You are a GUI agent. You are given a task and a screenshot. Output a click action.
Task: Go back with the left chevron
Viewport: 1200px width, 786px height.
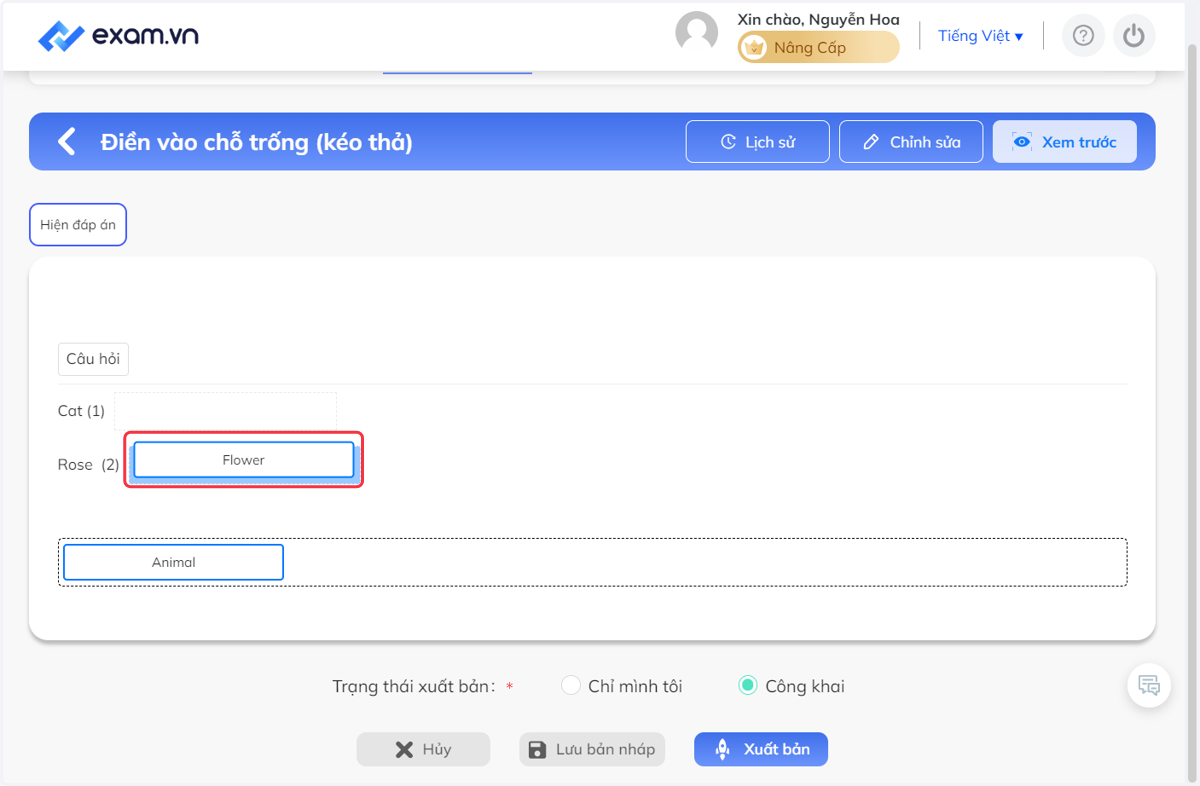click(x=67, y=141)
